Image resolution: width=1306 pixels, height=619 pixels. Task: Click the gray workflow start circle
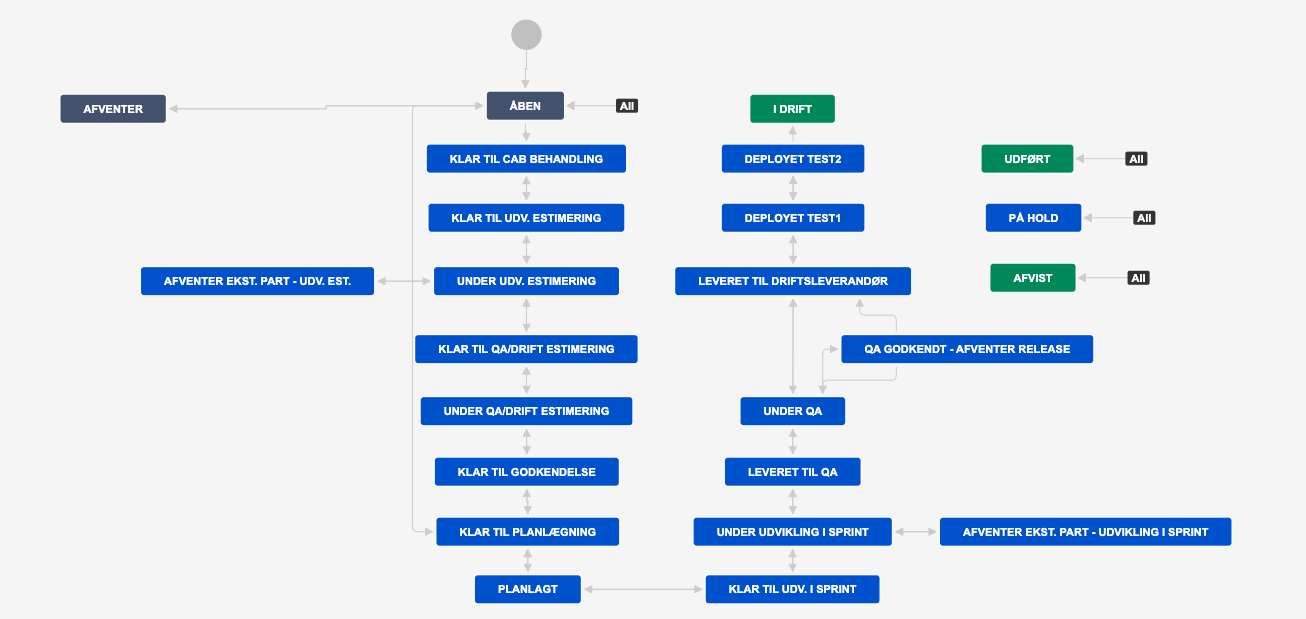526,35
